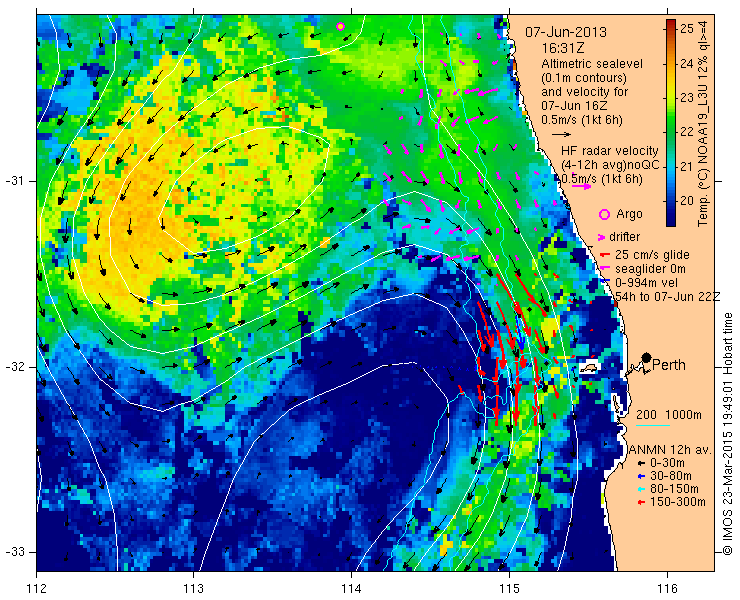
Task: Select the blue 30-80m ANMN arrow symbol
Action: click(640, 476)
